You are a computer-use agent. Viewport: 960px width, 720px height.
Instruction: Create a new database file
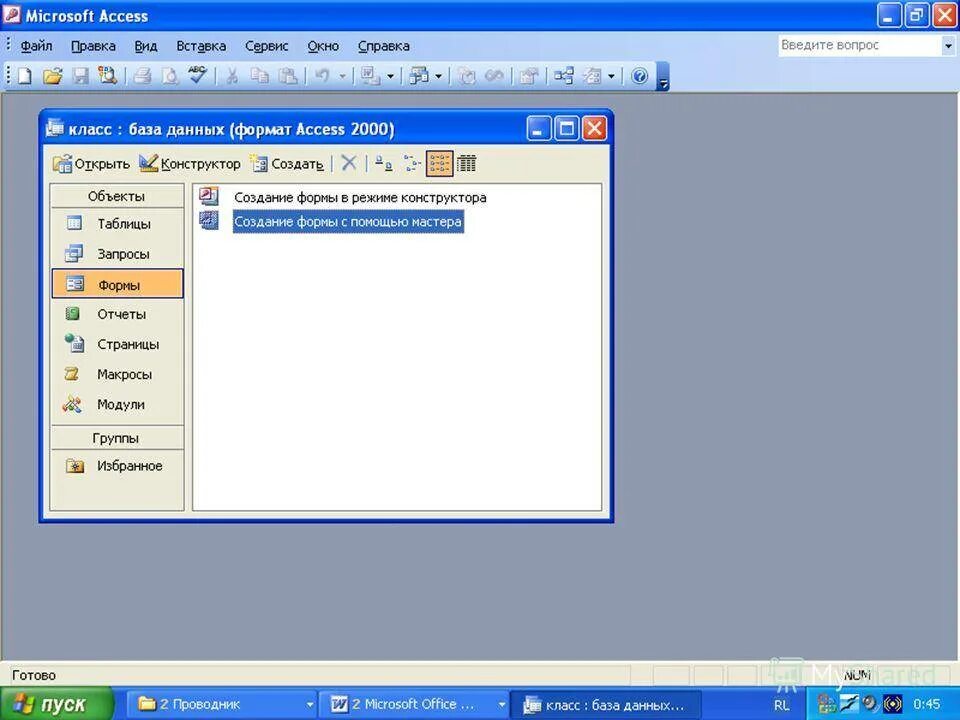pos(24,76)
